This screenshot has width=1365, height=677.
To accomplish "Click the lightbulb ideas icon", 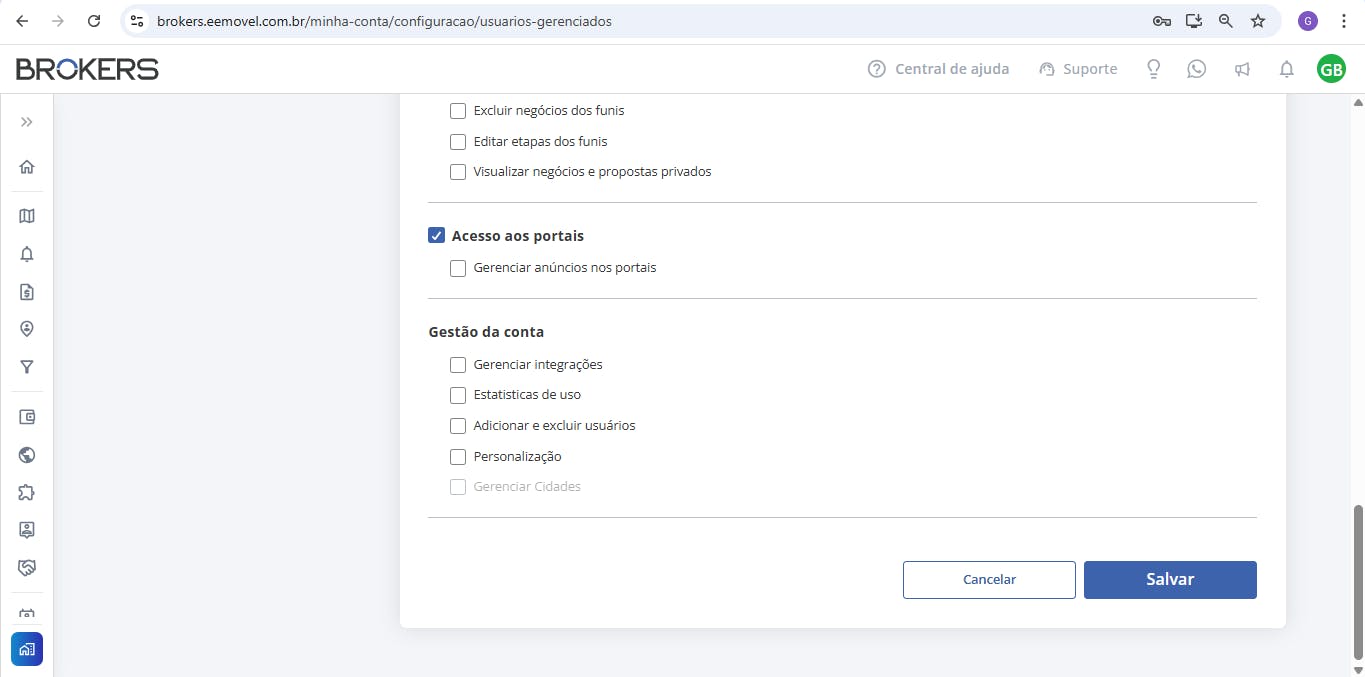I will 1154,69.
